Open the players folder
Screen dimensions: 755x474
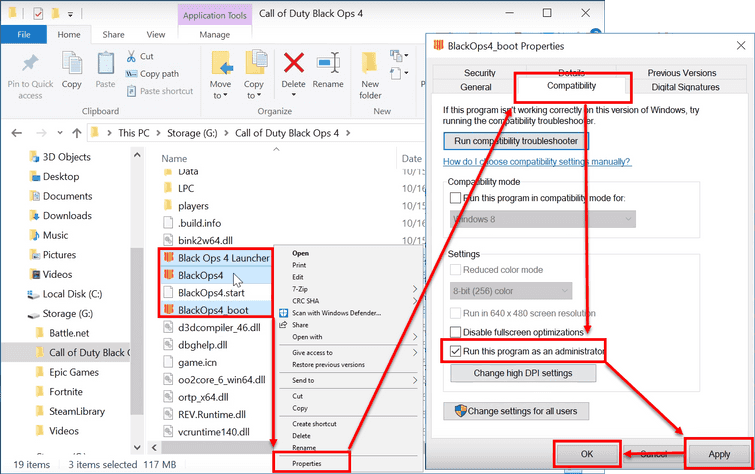tap(193, 206)
